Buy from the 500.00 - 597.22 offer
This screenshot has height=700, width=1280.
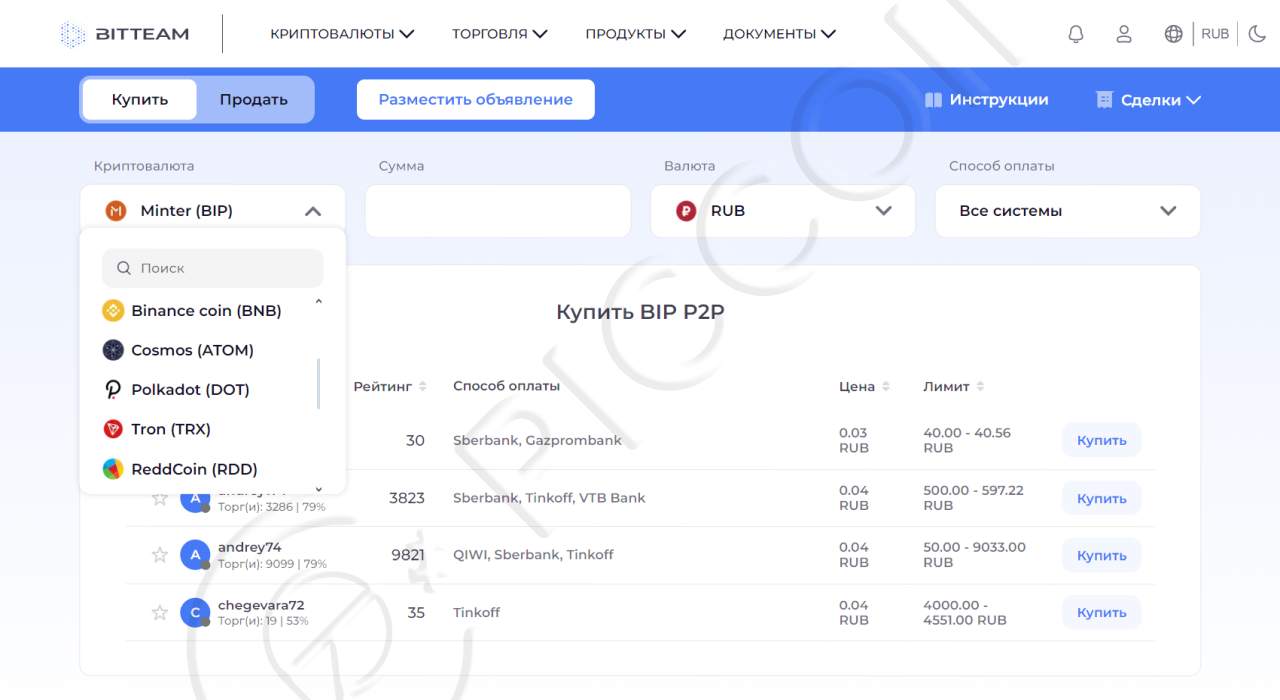[1101, 498]
